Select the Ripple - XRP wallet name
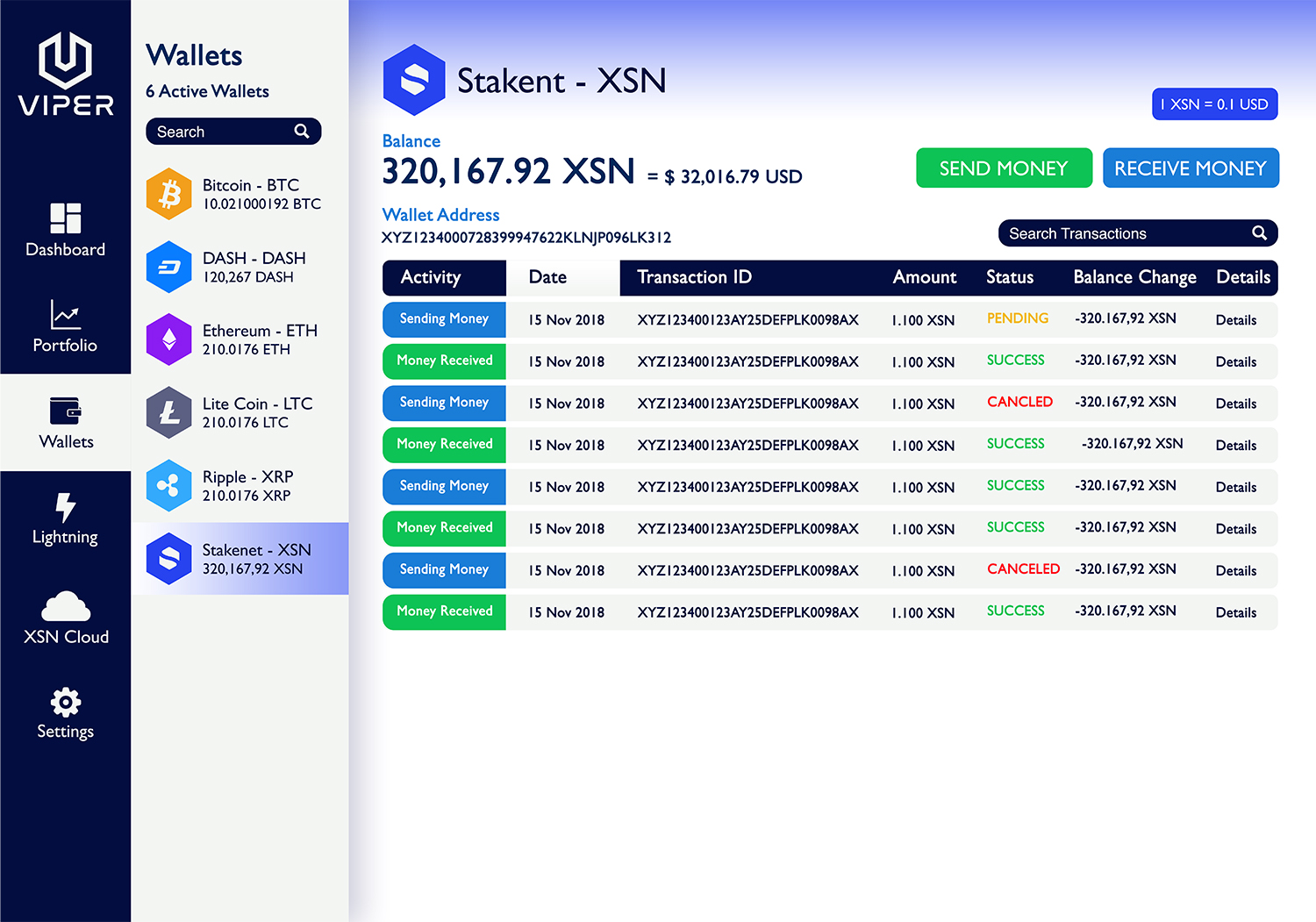Viewport: 1316px width, 922px height. click(x=247, y=477)
